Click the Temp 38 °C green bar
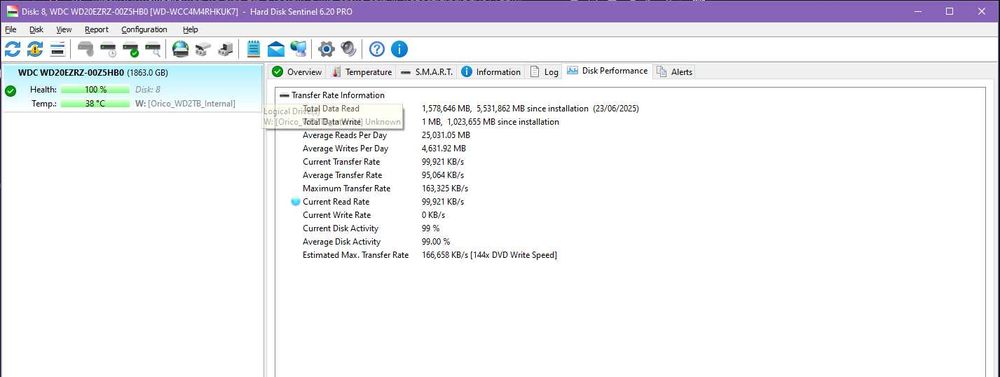 point(95,103)
